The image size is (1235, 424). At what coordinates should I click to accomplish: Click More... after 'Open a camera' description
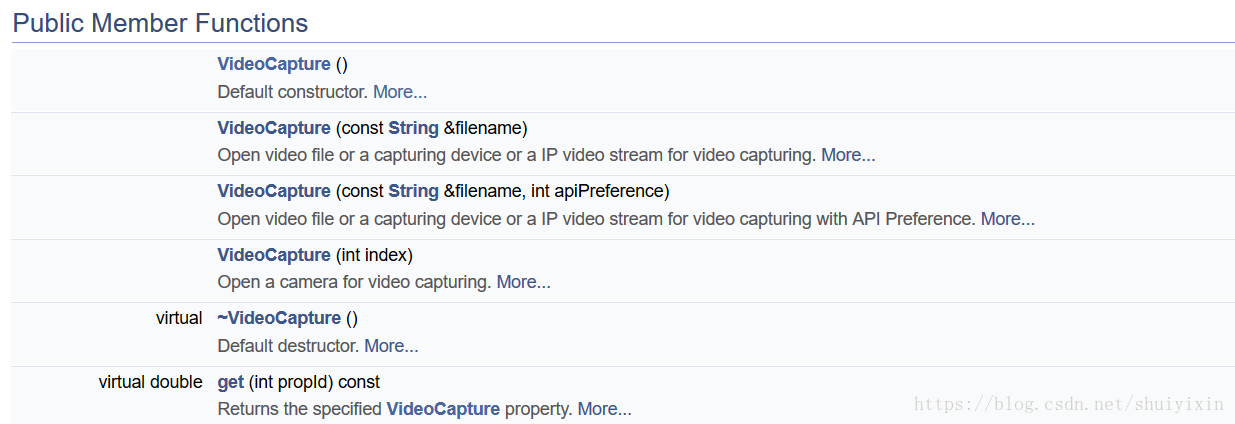[x=523, y=282]
